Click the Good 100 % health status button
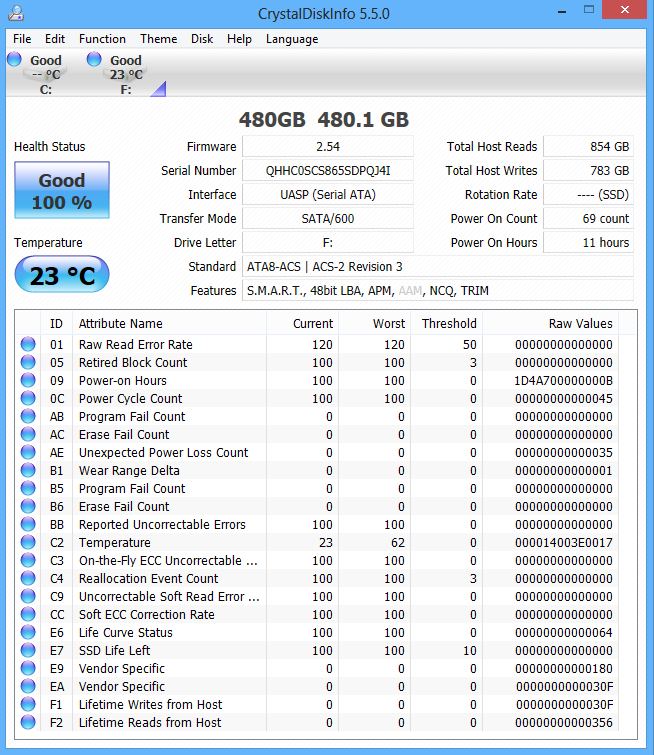 [x=62, y=190]
